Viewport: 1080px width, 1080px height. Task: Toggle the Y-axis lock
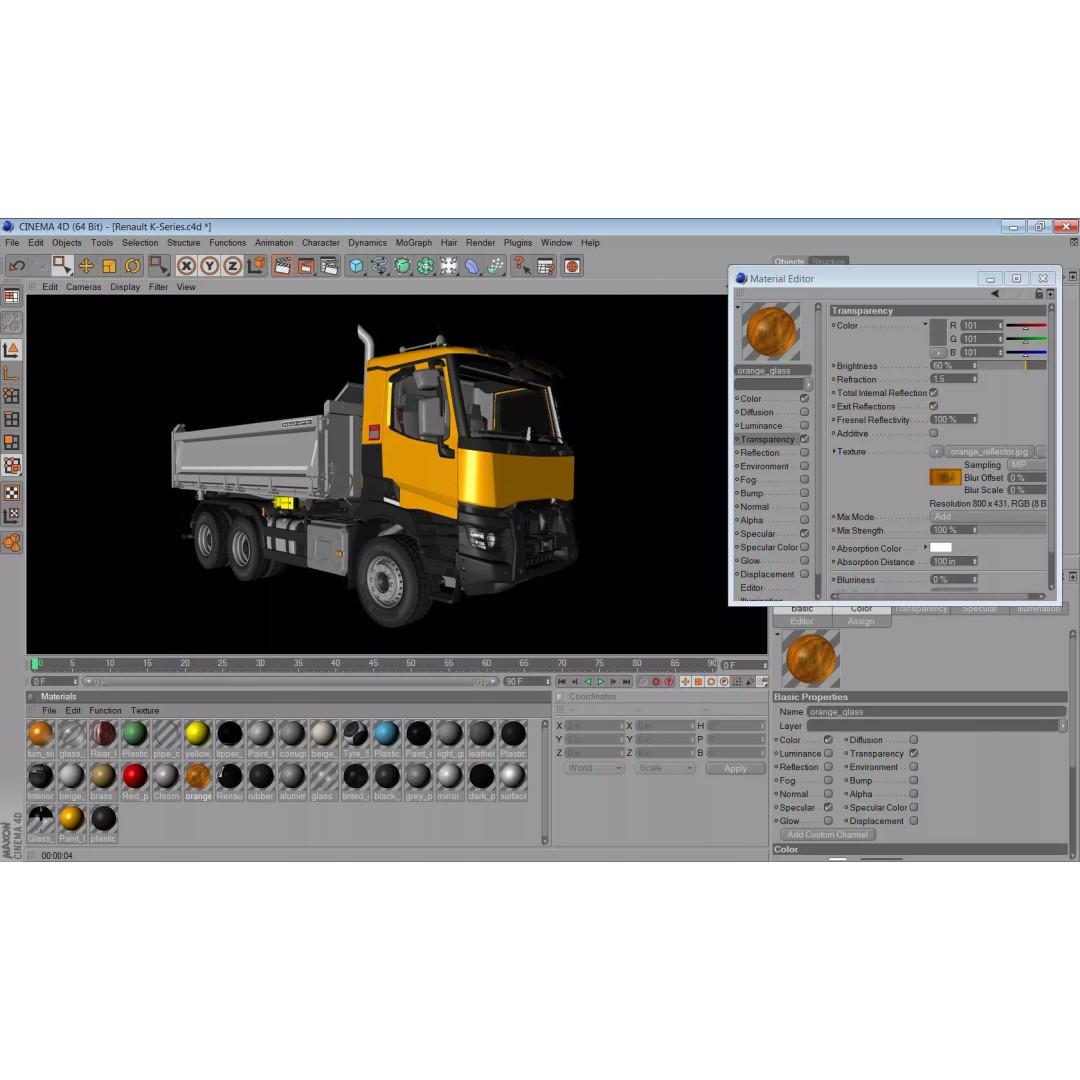pyautogui.click(x=209, y=266)
